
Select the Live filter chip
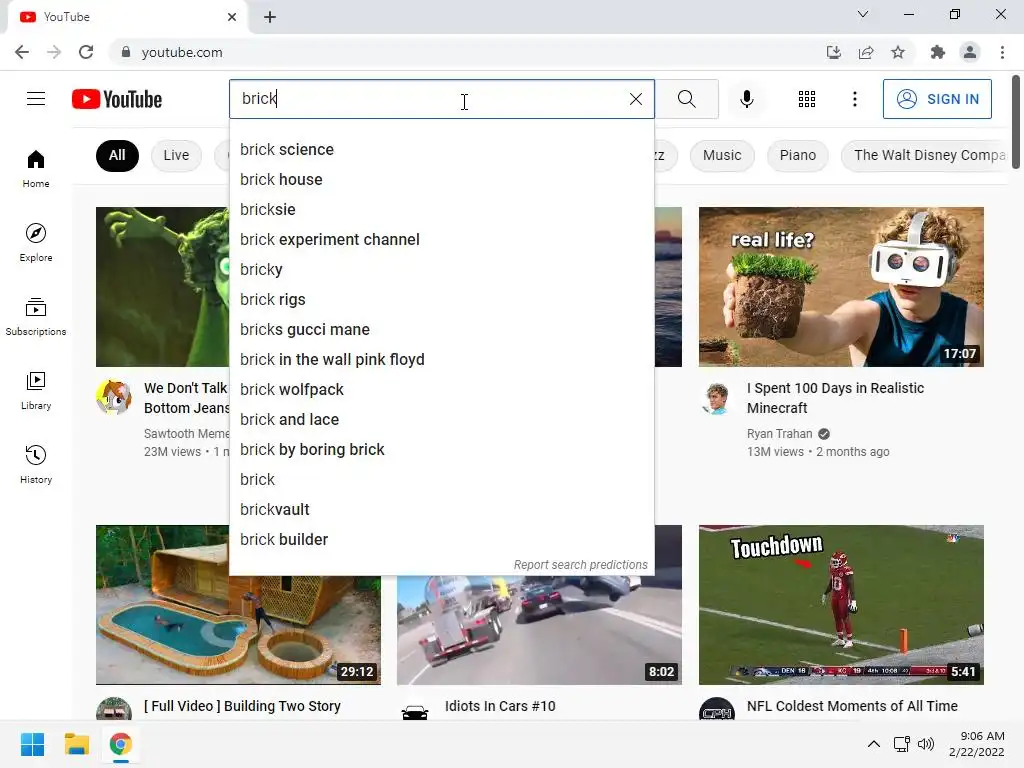[176, 155]
